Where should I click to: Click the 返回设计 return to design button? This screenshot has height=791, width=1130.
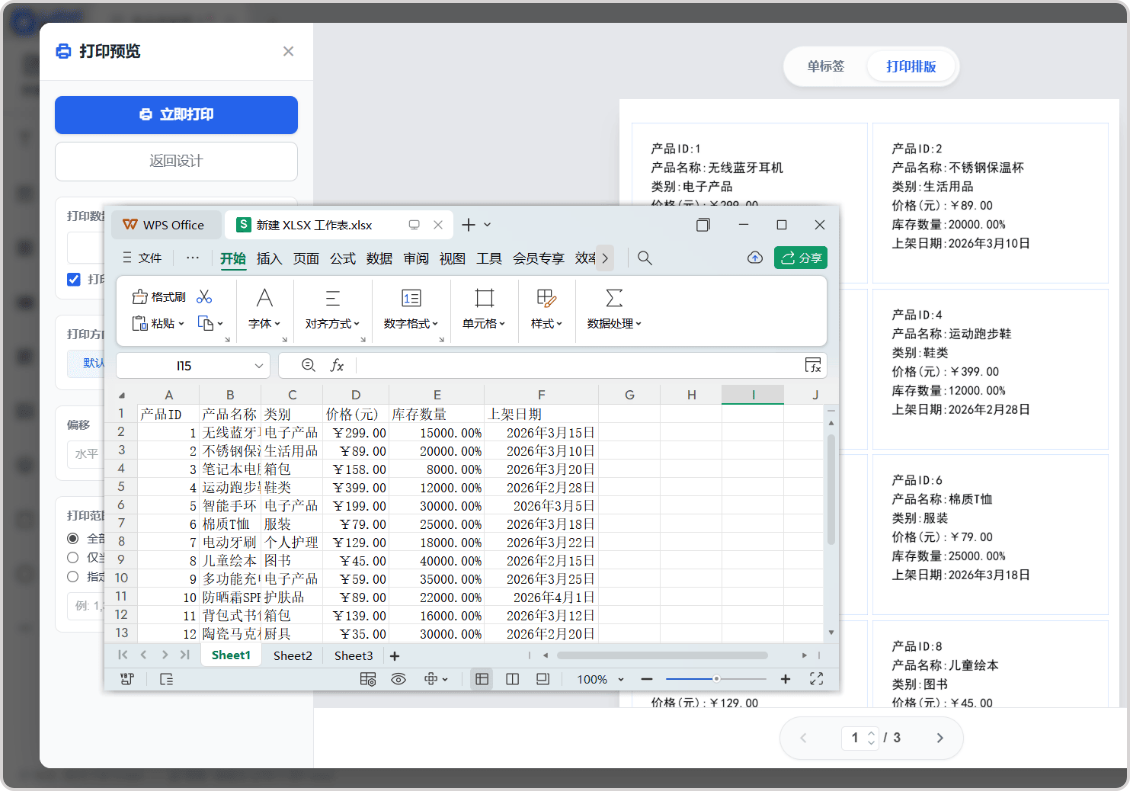tap(176, 161)
